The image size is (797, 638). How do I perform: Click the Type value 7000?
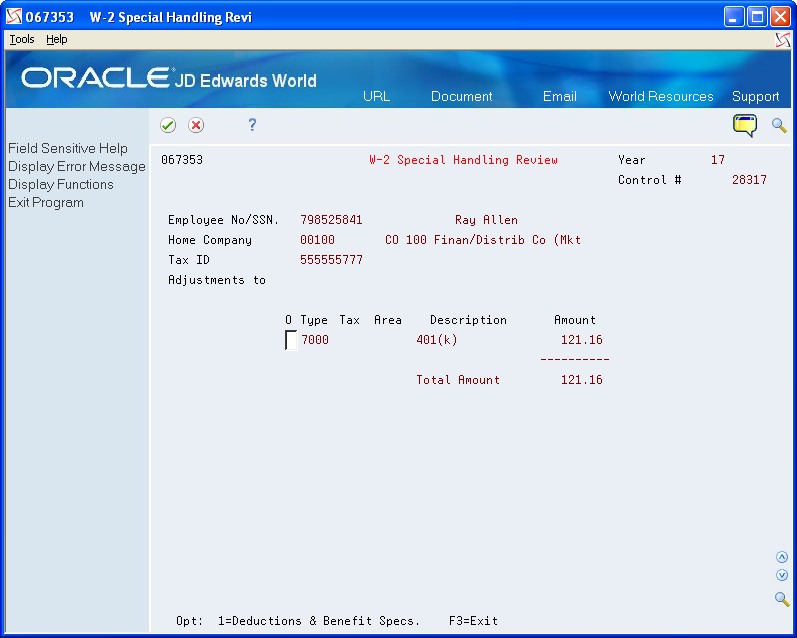[x=315, y=340]
